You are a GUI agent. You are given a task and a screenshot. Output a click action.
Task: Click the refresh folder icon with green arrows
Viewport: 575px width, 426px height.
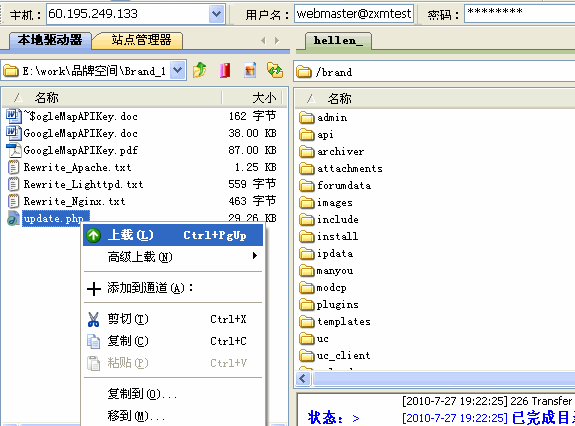(x=275, y=70)
